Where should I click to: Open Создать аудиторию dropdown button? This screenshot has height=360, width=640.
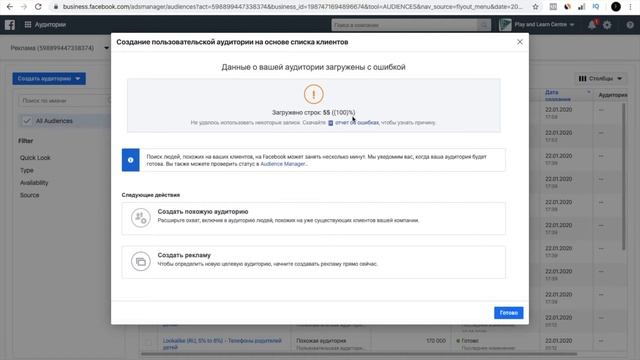(49, 78)
